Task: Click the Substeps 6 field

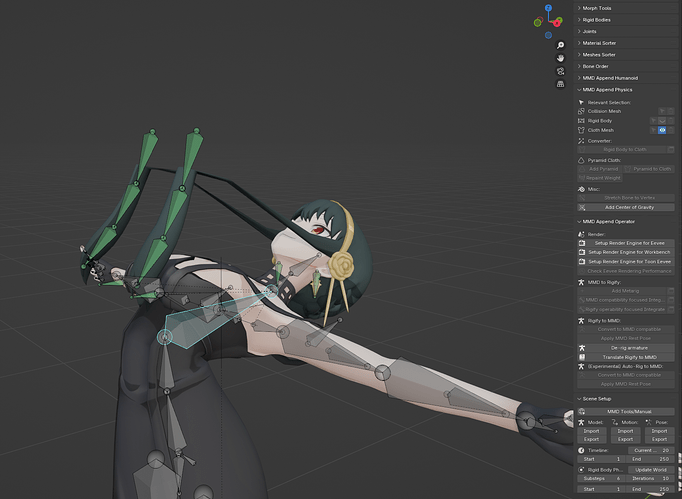Action: click(601, 478)
